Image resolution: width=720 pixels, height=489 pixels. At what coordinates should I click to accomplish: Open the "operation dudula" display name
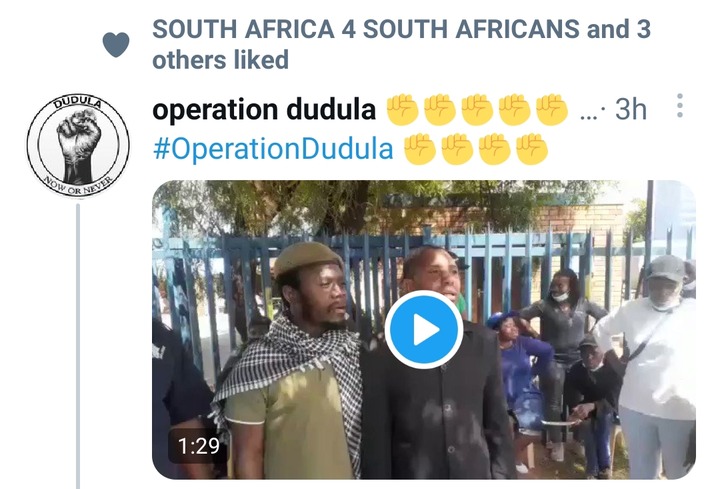point(264,110)
